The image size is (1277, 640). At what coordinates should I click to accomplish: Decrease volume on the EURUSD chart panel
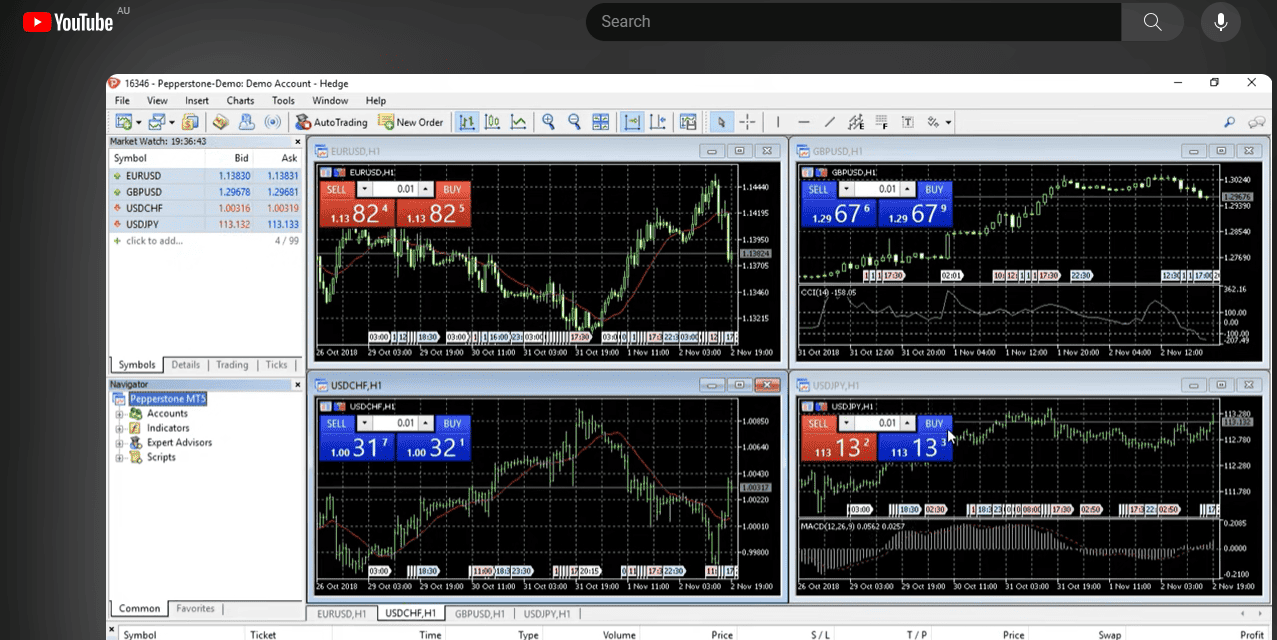(364, 189)
